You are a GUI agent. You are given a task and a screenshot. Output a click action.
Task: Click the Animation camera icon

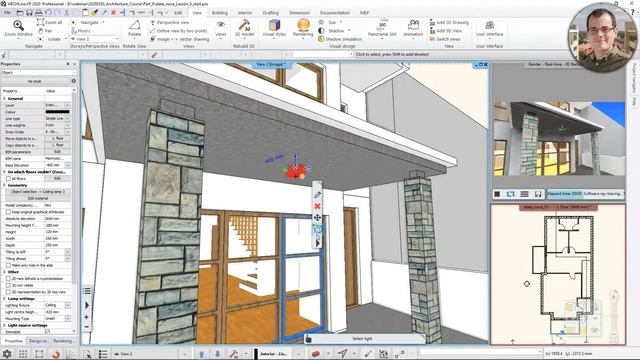coord(413,25)
